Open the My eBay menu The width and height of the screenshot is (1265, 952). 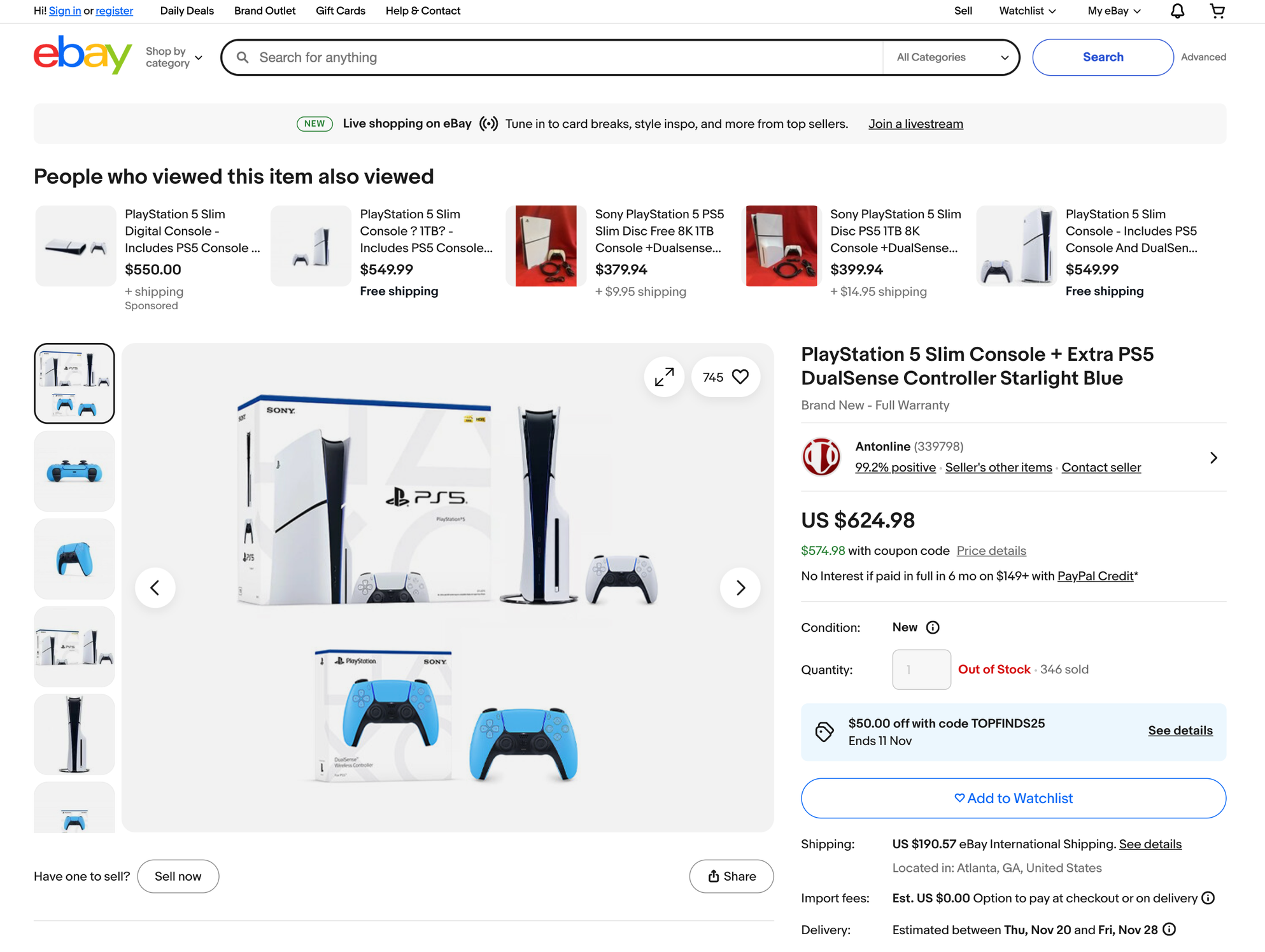pos(1114,11)
